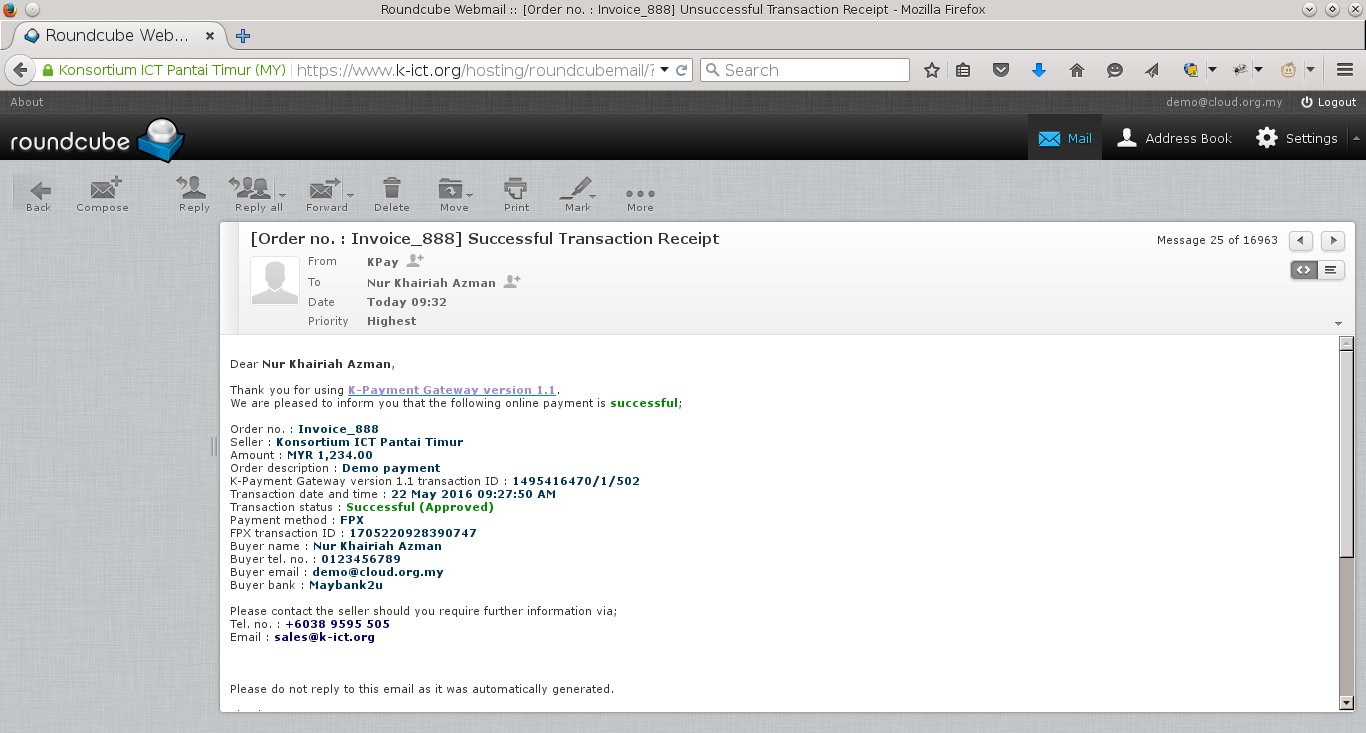Click the monkey extension icon
The width and height of the screenshot is (1366, 733).
[x=1289, y=70]
